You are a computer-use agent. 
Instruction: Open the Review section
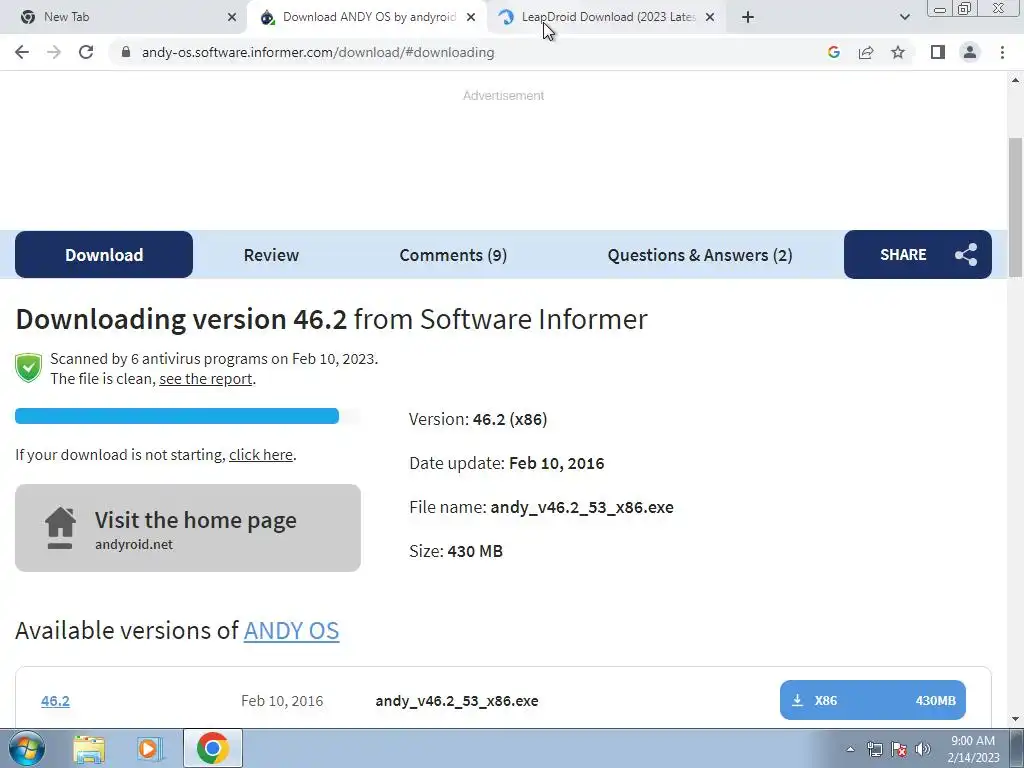[x=271, y=255]
